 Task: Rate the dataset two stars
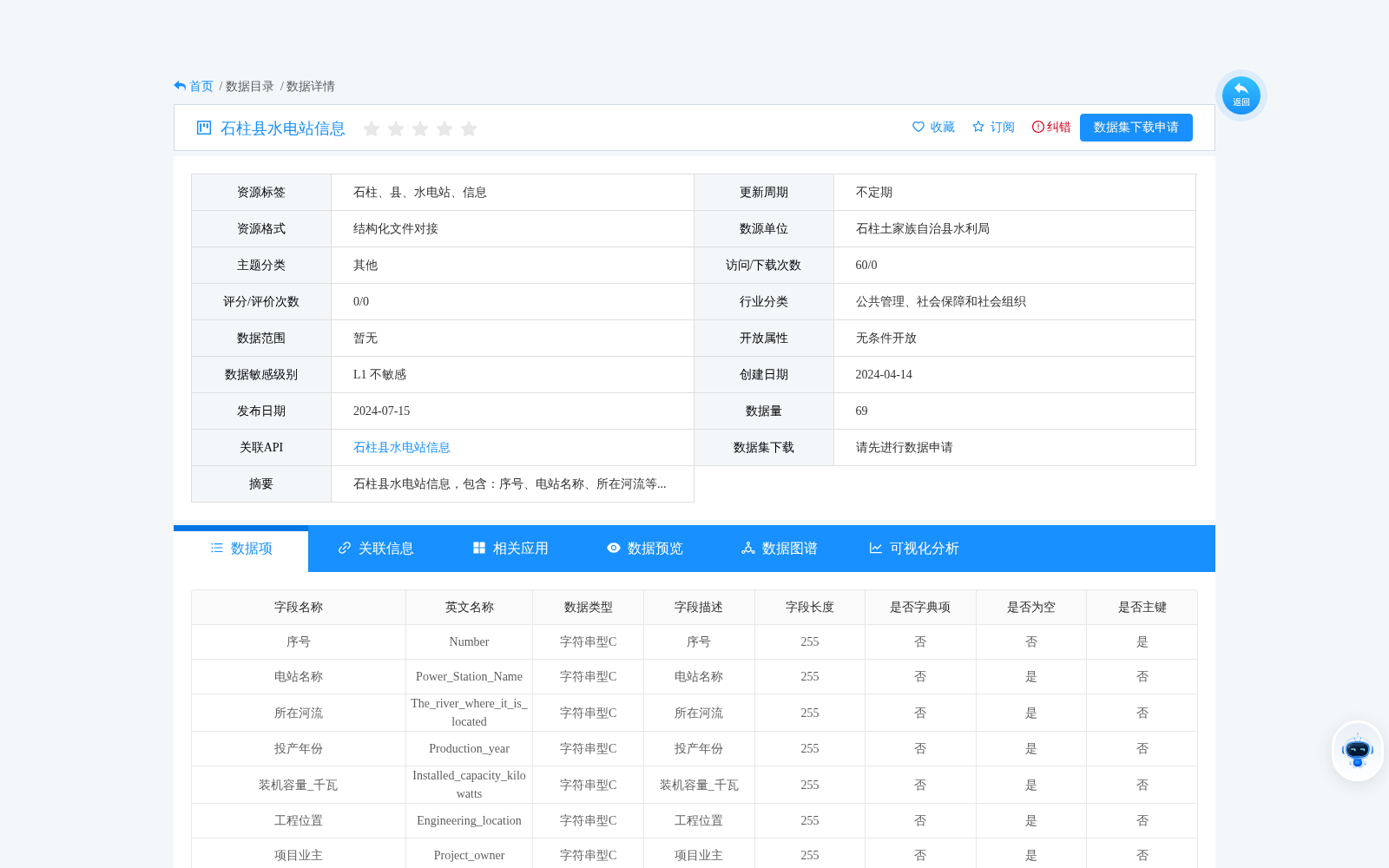click(x=396, y=128)
